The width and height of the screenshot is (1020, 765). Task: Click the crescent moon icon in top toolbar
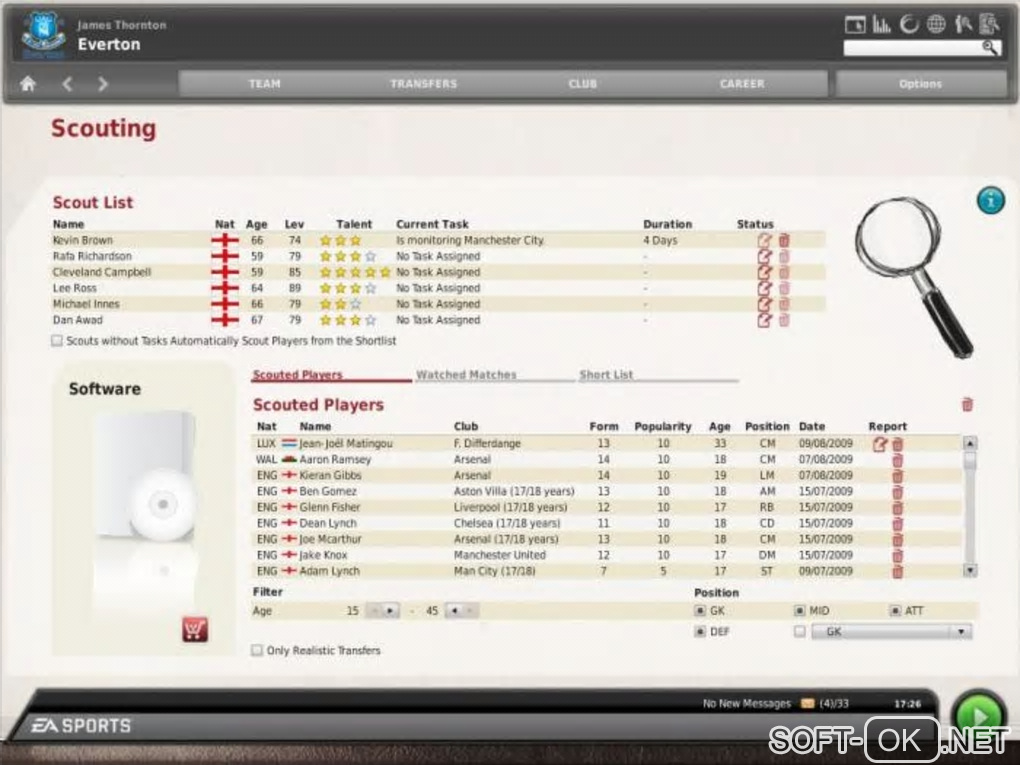[x=908, y=25]
